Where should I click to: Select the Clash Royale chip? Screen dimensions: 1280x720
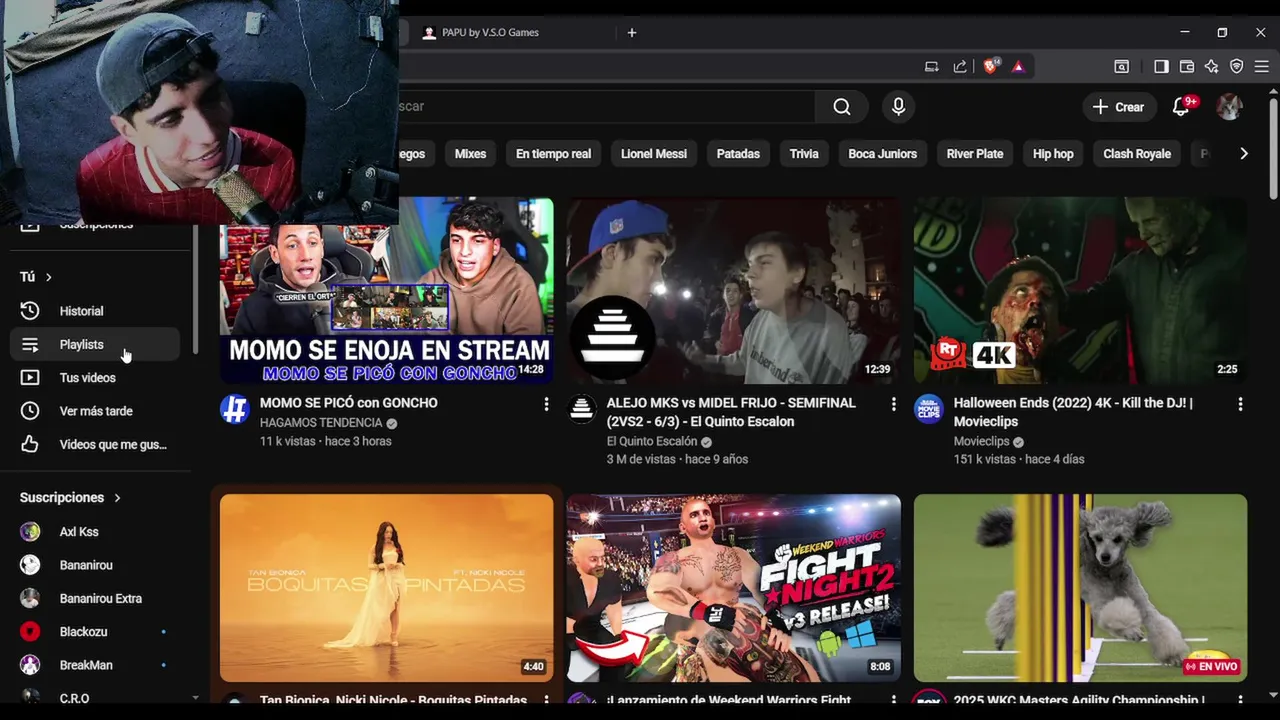click(1137, 154)
